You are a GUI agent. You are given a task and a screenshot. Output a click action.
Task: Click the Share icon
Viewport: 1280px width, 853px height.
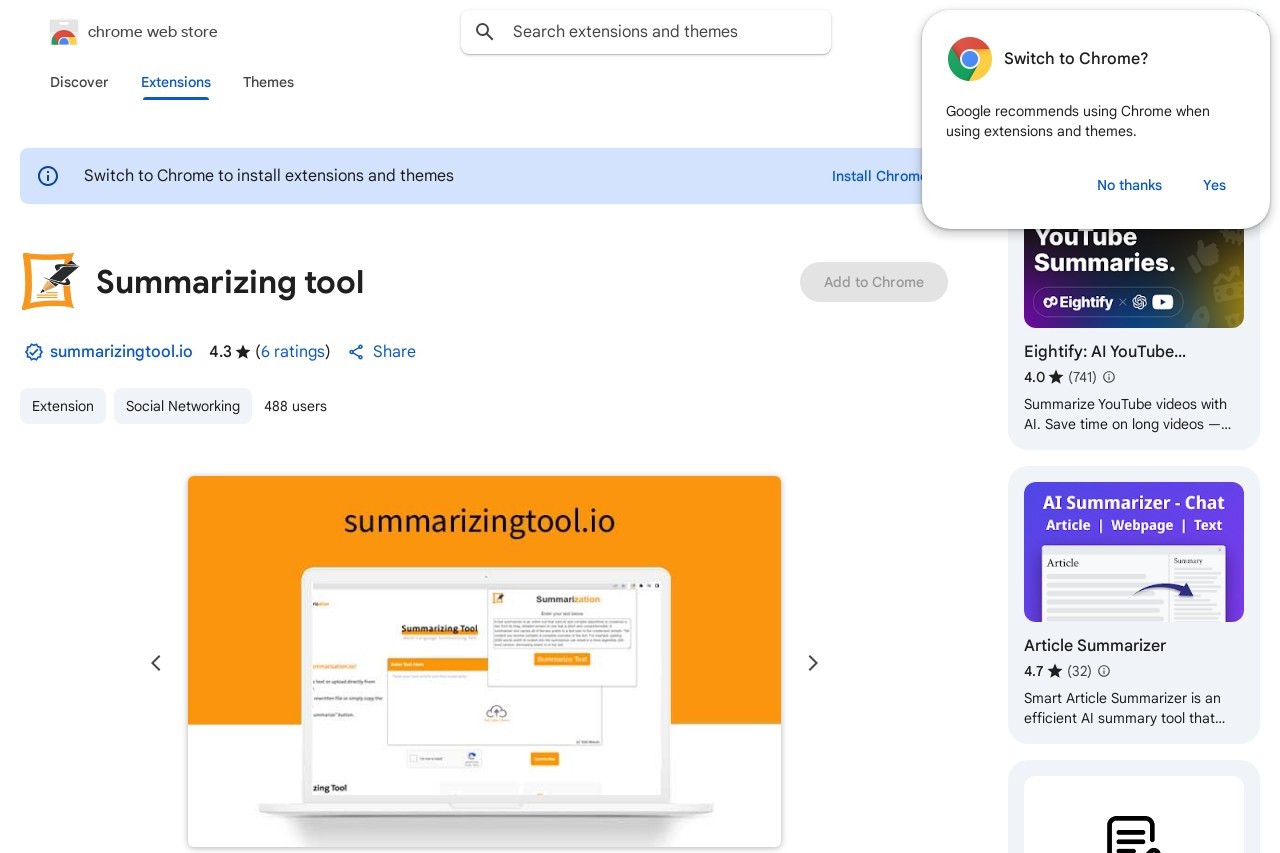click(x=356, y=352)
